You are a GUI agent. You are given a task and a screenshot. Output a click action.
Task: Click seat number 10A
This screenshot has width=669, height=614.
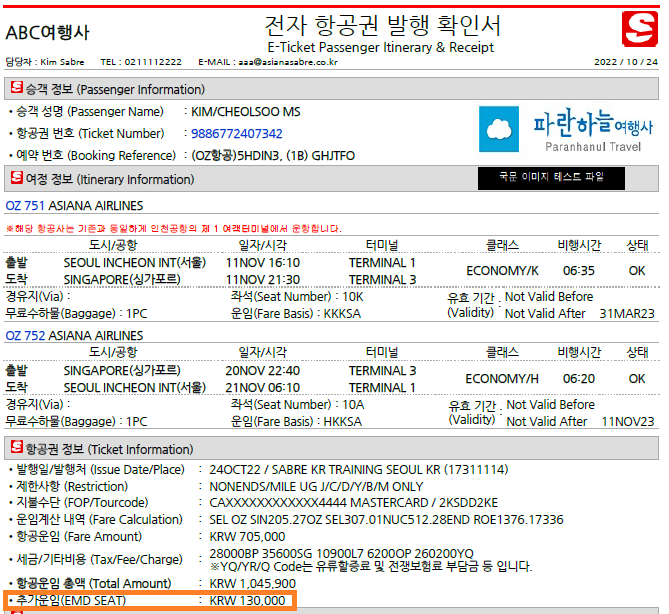(x=353, y=404)
